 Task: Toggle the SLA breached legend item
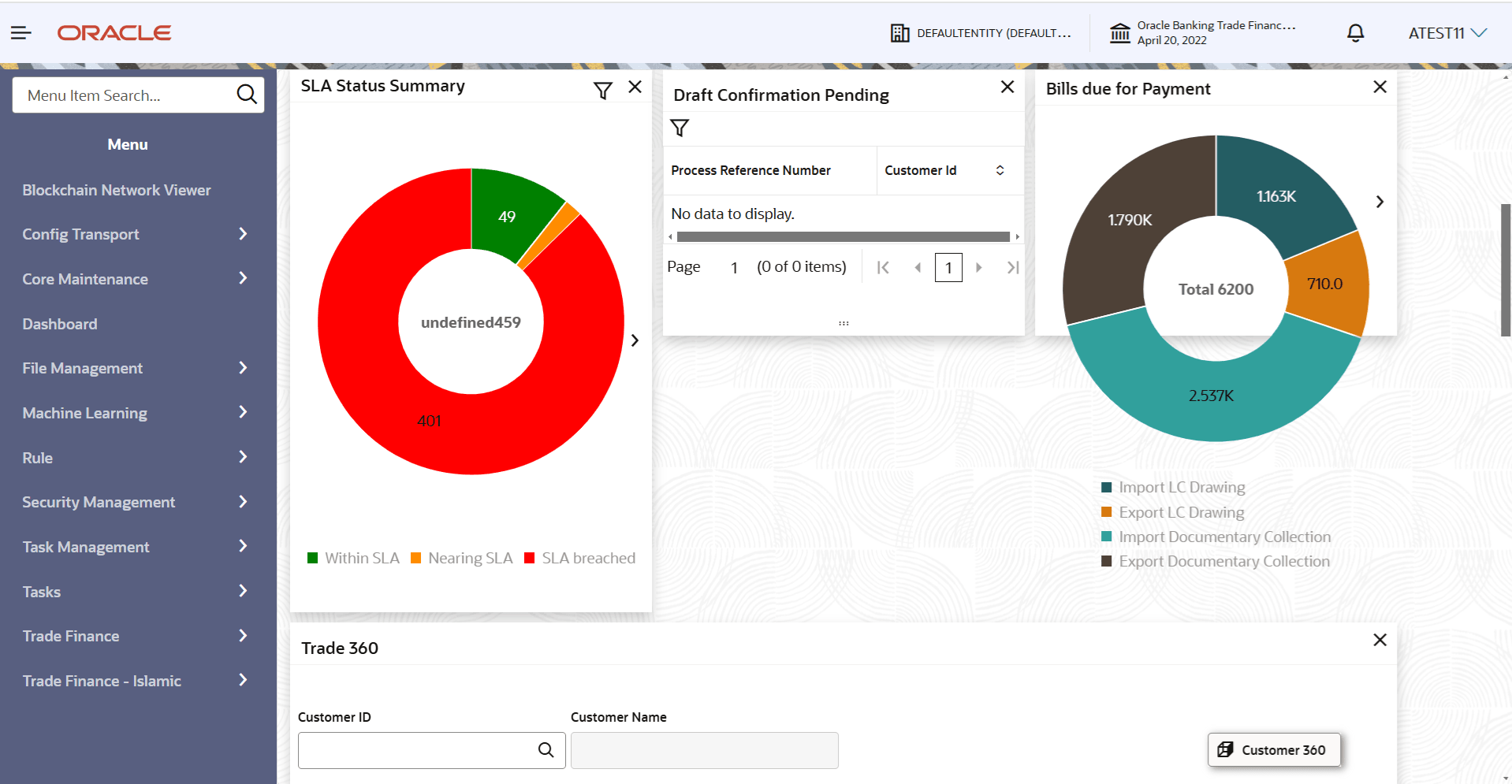580,558
